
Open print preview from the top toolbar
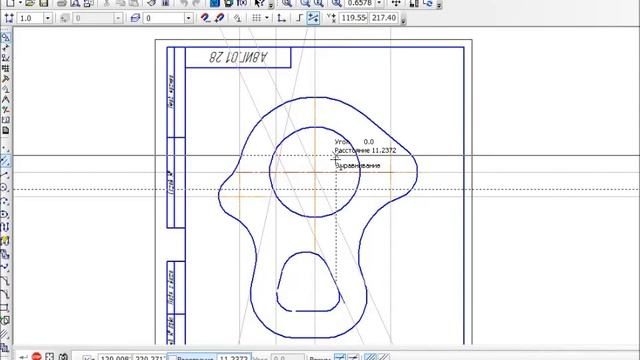[75, 3]
